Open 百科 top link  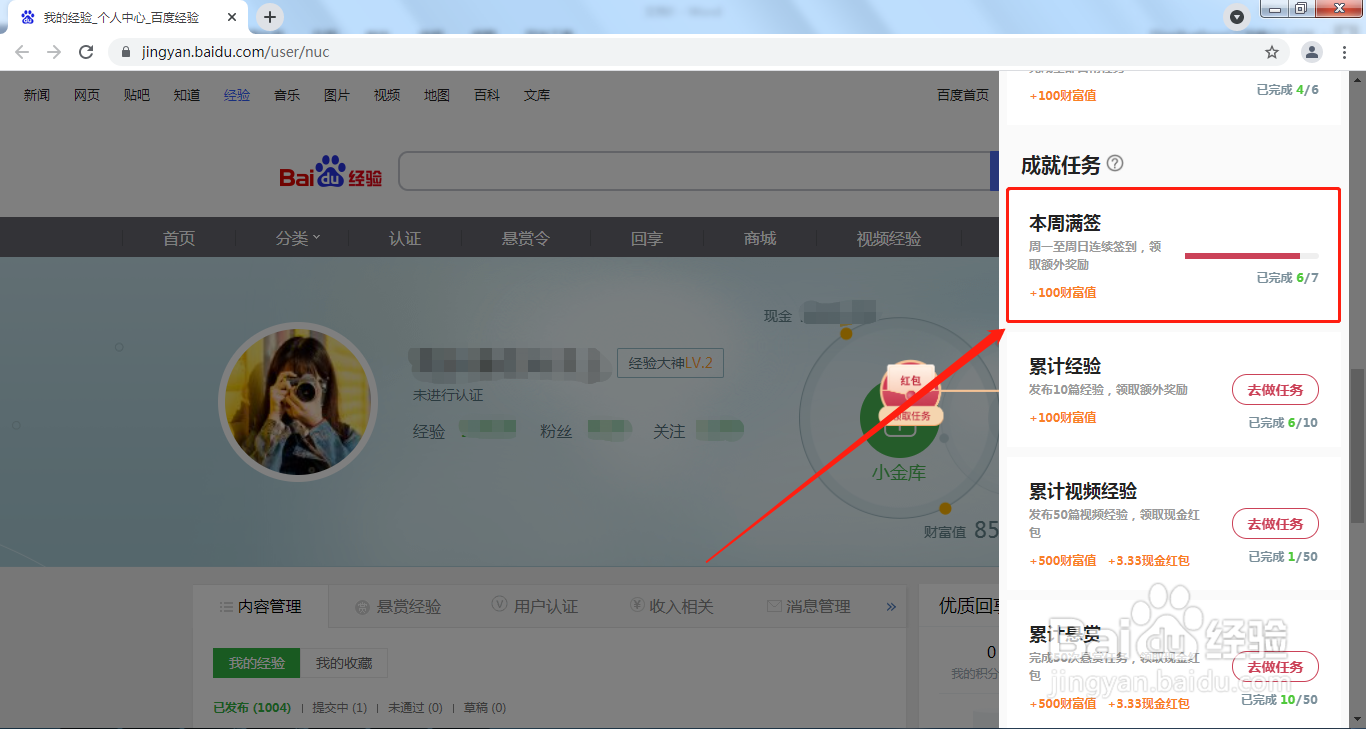(487, 95)
